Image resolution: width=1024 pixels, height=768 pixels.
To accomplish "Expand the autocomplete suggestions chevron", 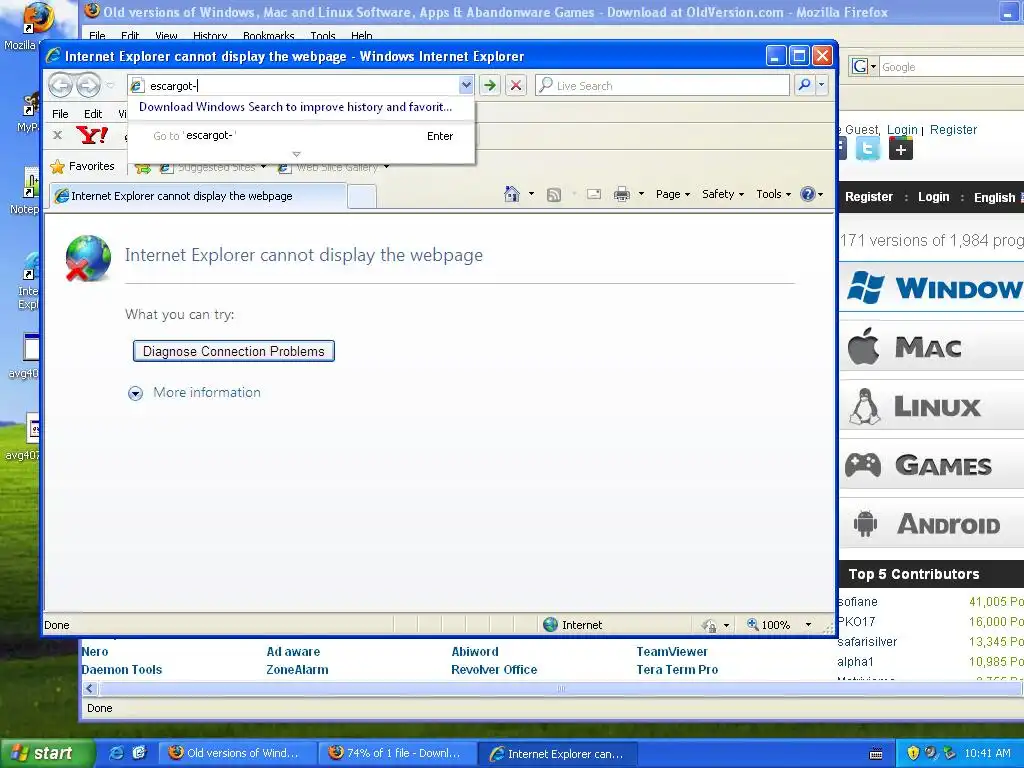I will tap(296, 154).
